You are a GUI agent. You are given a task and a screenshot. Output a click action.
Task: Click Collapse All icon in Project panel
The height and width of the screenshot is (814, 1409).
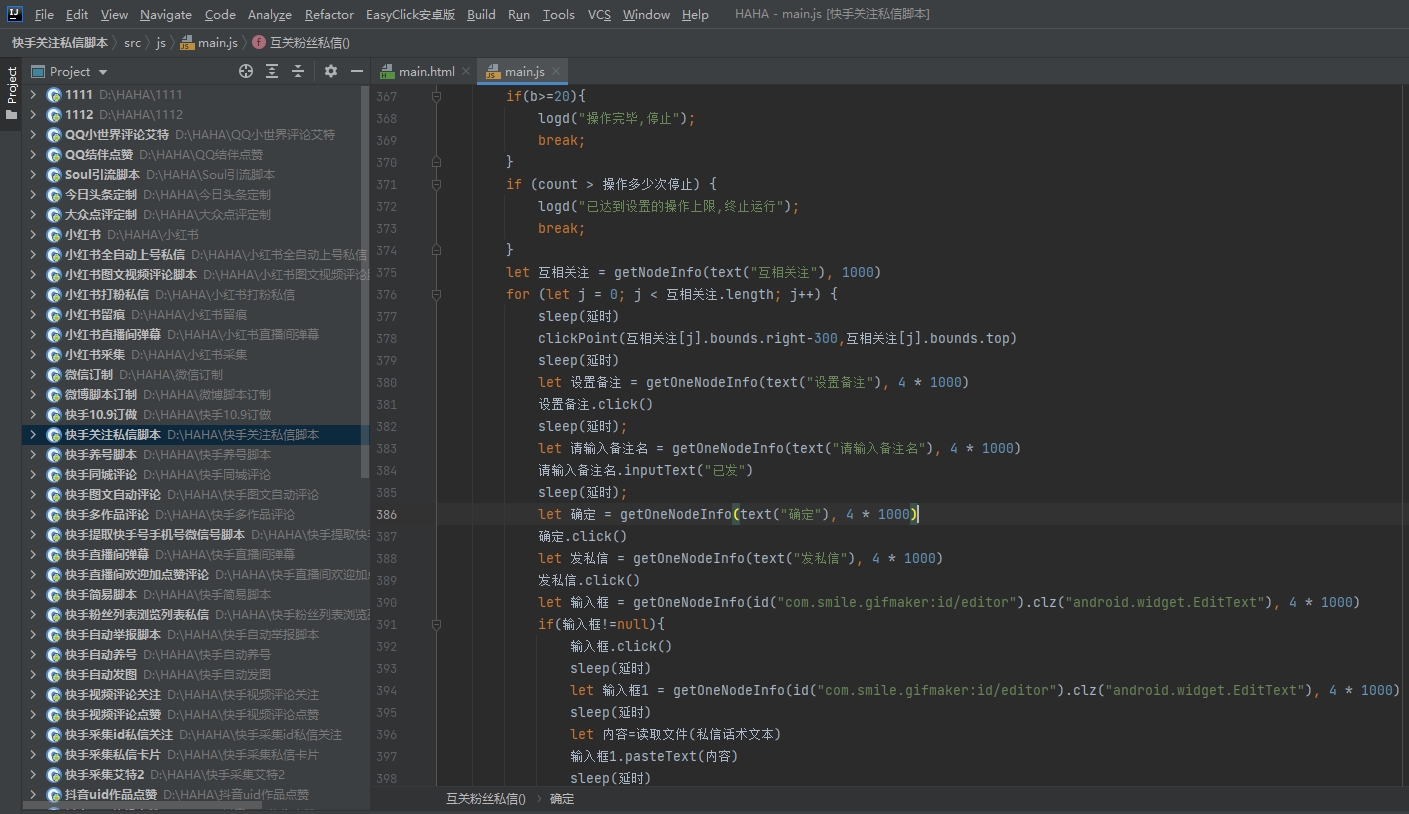[298, 71]
